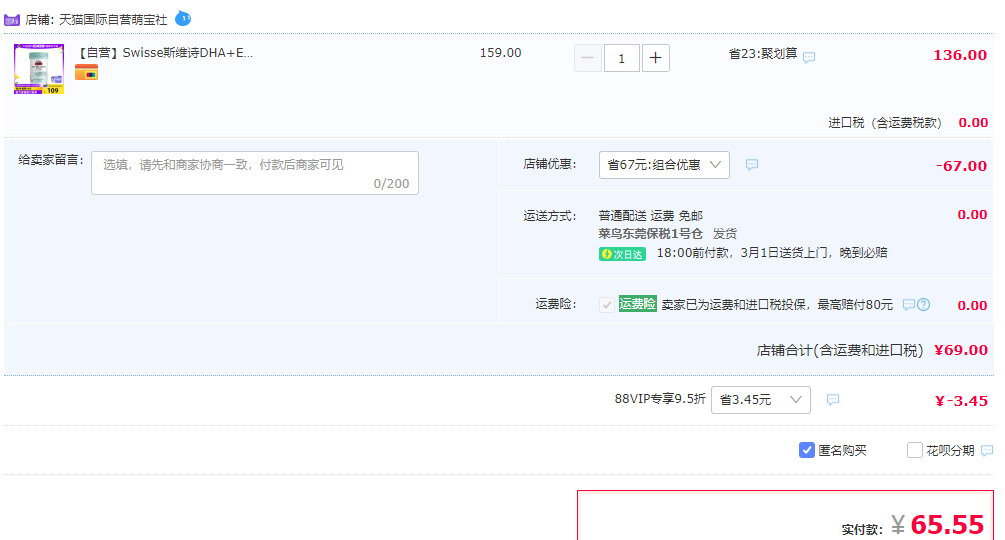Viewport: 1005px width, 540px height.
Task: Click the 普通配送 运费 免邮 shipping text
Action: point(651,216)
